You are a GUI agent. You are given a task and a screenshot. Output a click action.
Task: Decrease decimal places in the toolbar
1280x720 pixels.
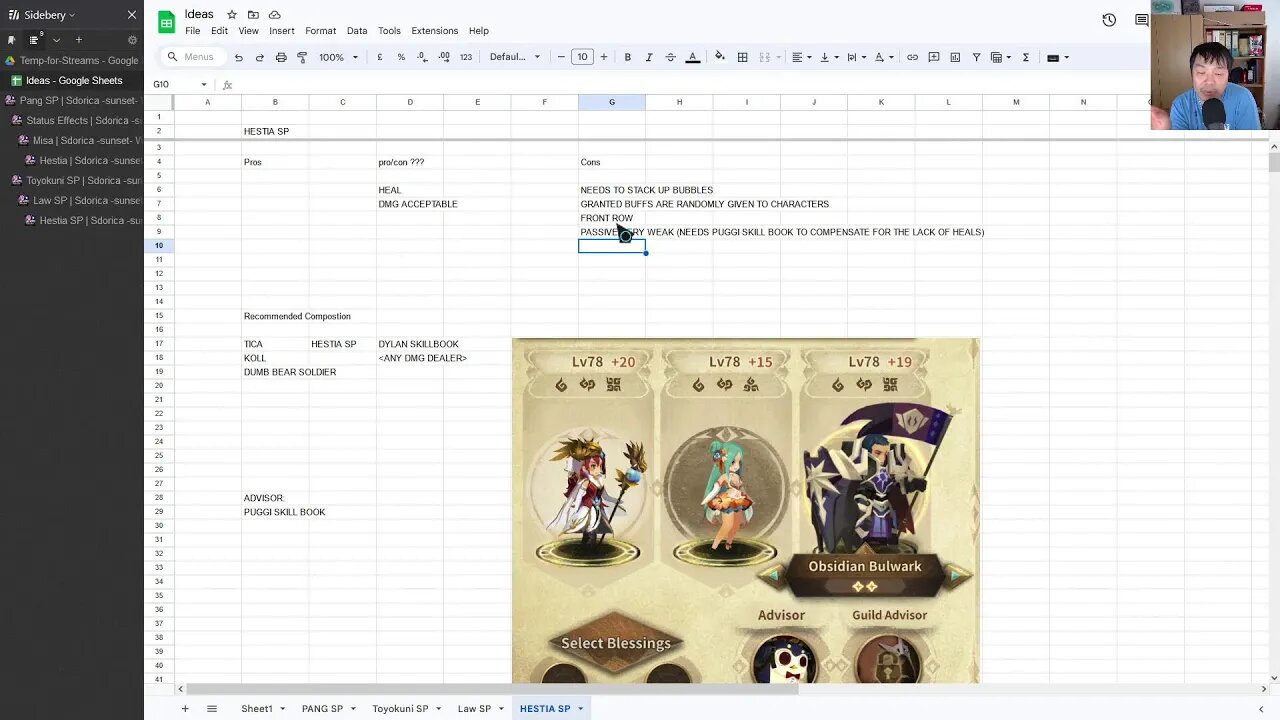click(x=422, y=57)
